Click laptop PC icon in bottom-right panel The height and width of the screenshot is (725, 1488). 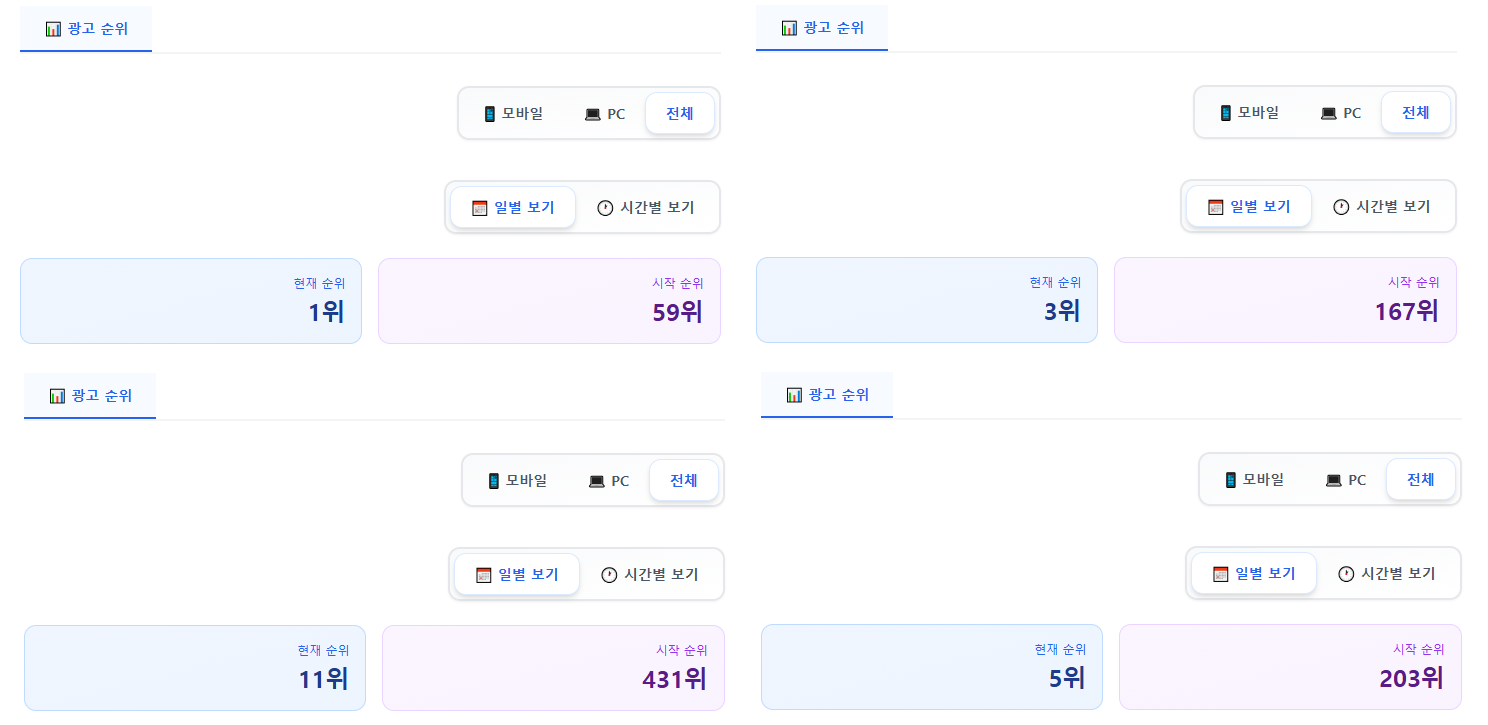pos(1333,480)
